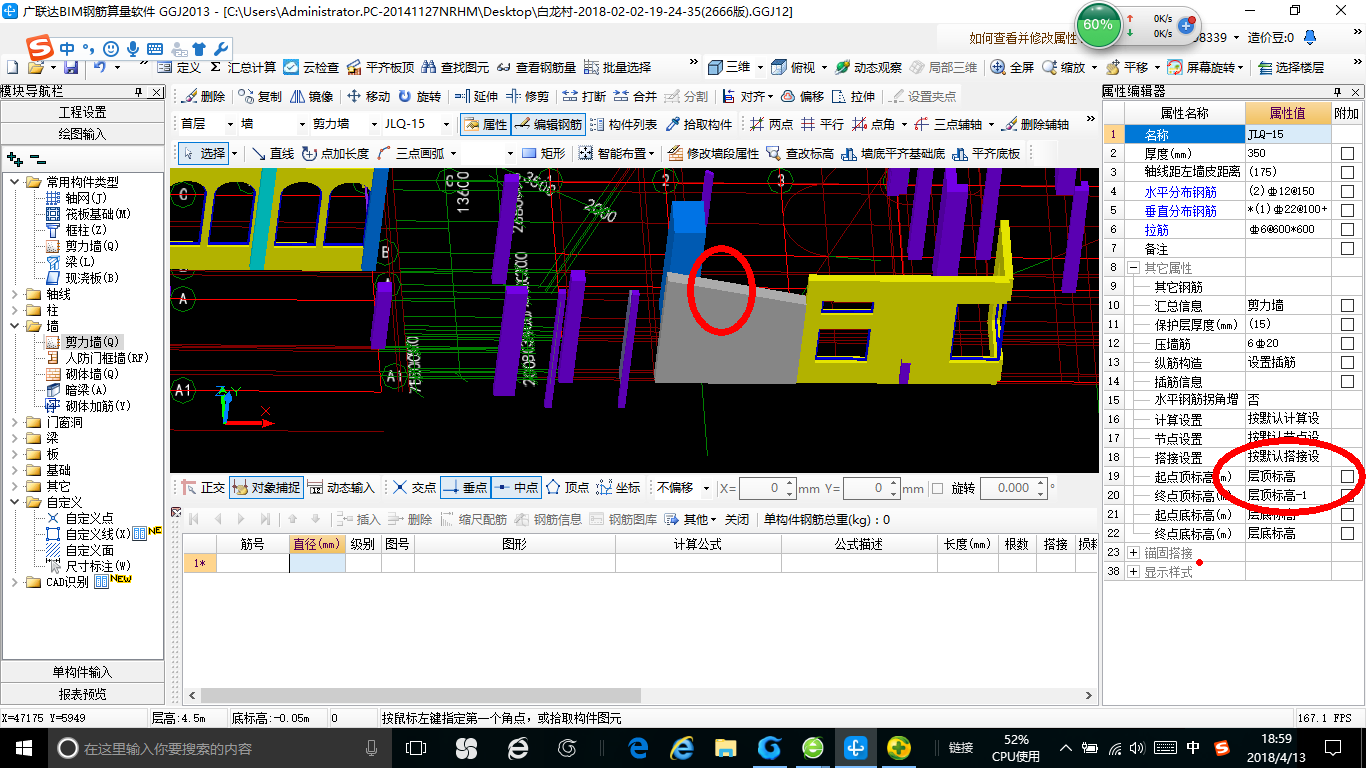This screenshot has width=1366, height=768.
Task: Expand the 门窗洞 tree node
Action: [16, 422]
